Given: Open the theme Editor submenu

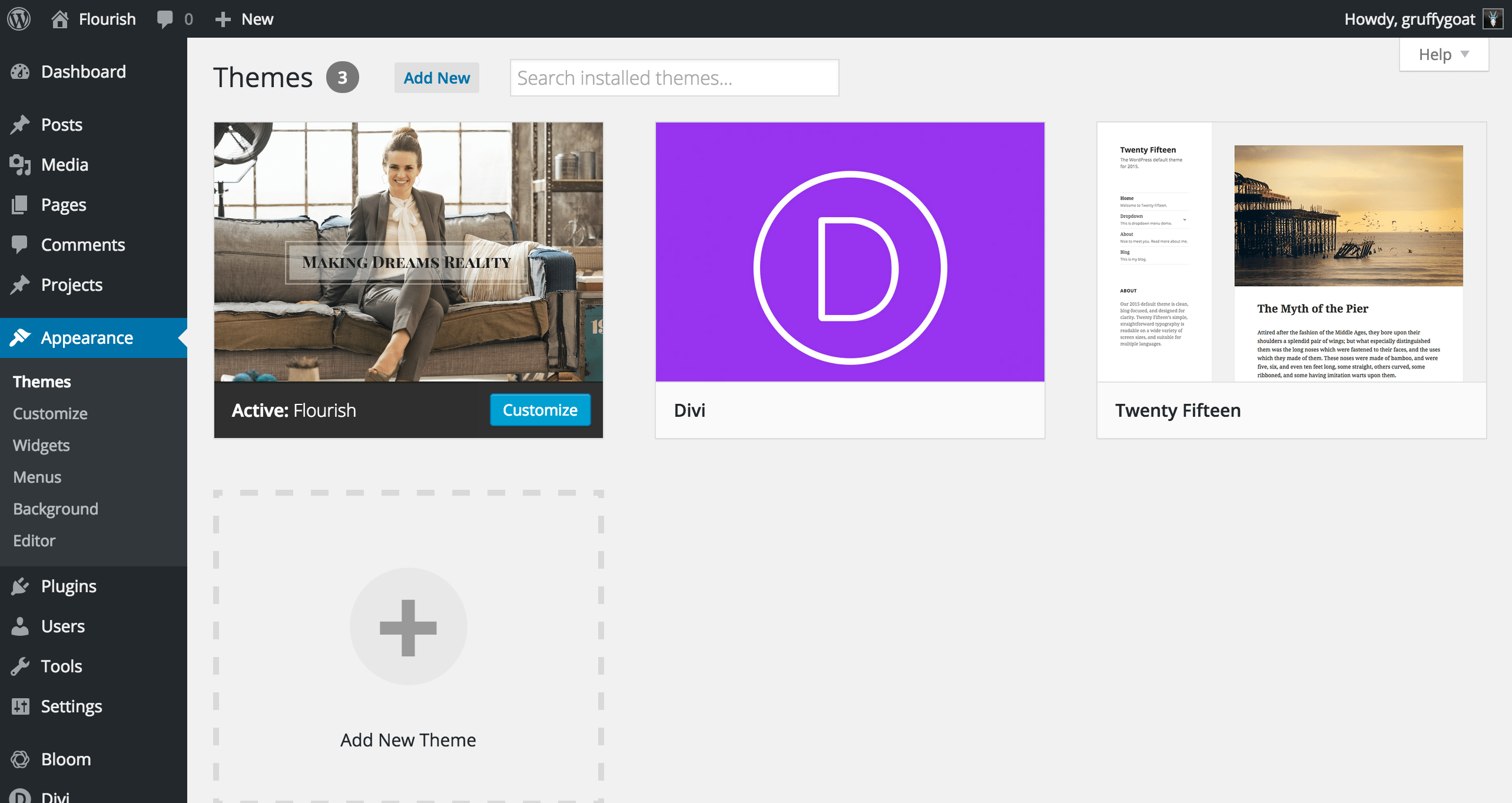Looking at the screenshot, I should click(34, 540).
